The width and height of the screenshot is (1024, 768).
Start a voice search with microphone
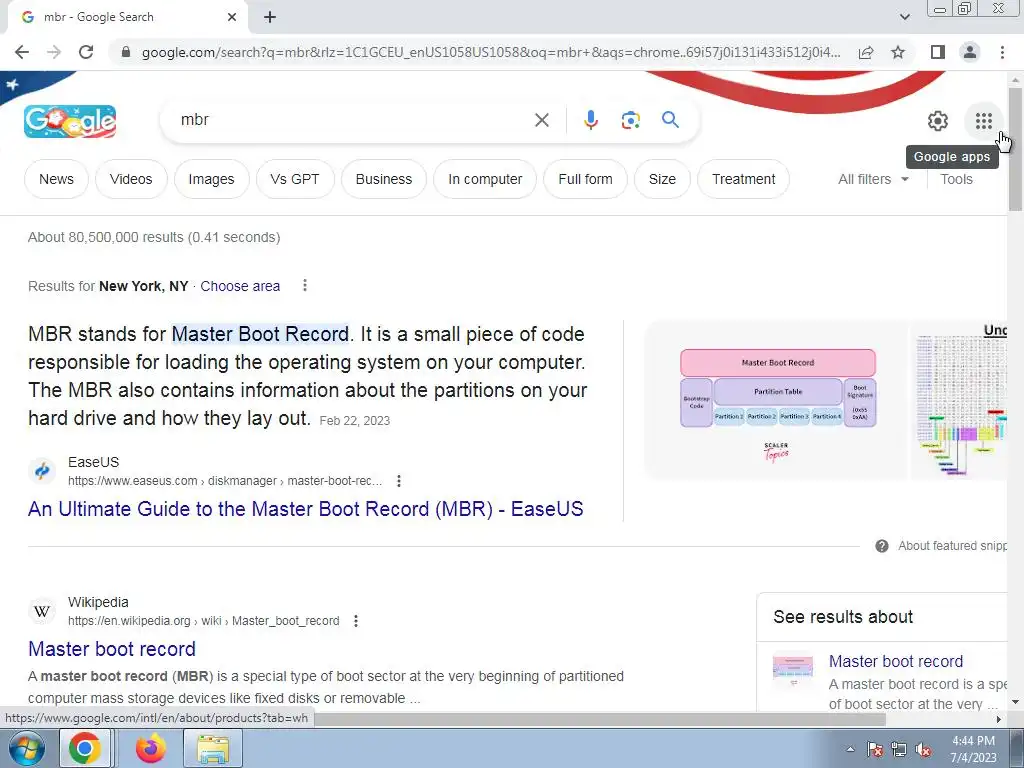[x=590, y=120]
